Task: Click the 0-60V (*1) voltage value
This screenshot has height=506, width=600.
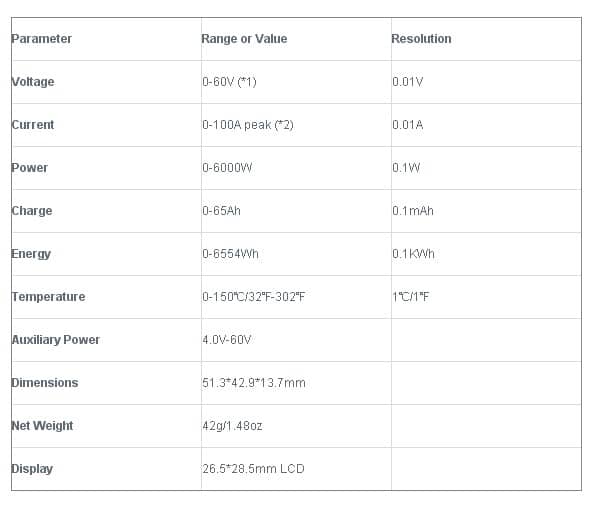Action: (x=229, y=82)
